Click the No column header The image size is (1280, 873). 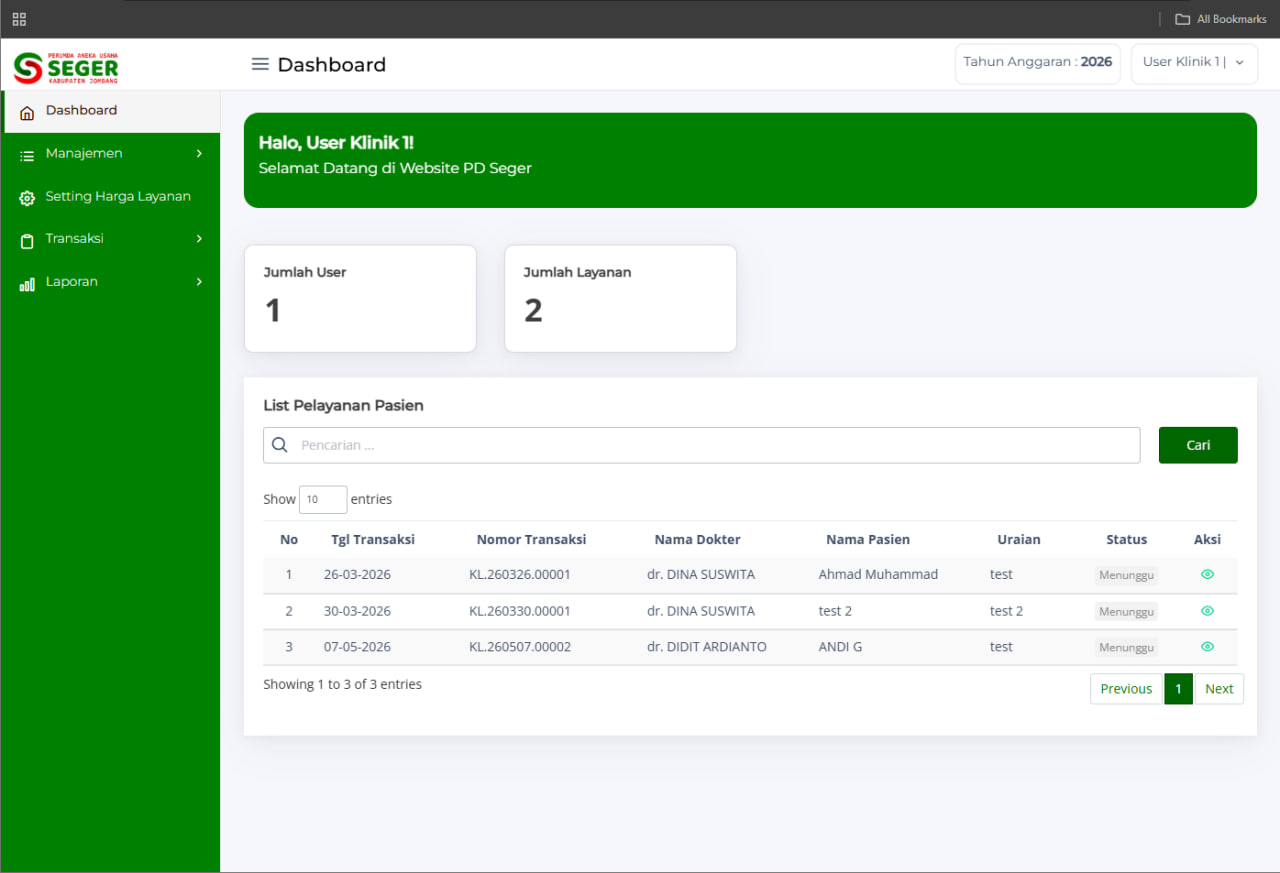pyautogui.click(x=289, y=539)
